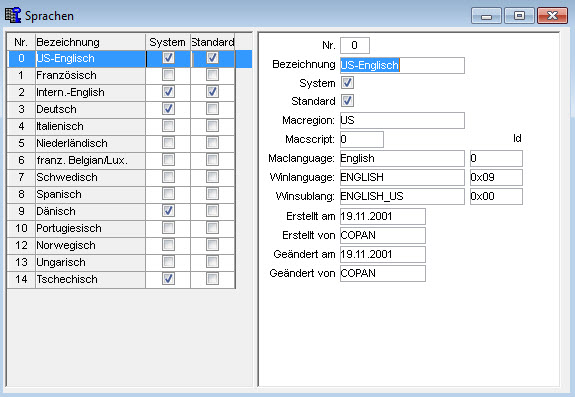Select the Französisch language row
575x397 pixels.
tap(121, 75)
